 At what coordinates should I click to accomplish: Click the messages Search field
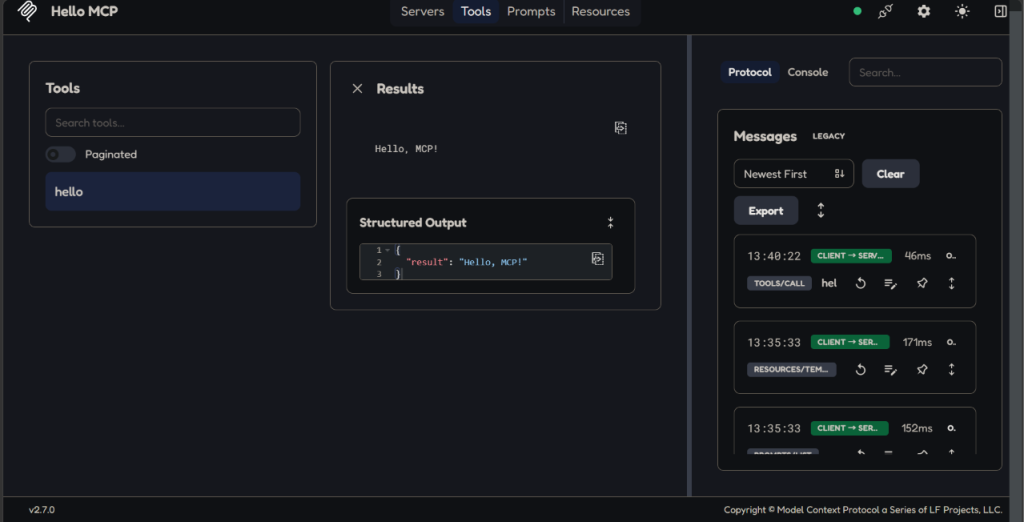(925, 72)
